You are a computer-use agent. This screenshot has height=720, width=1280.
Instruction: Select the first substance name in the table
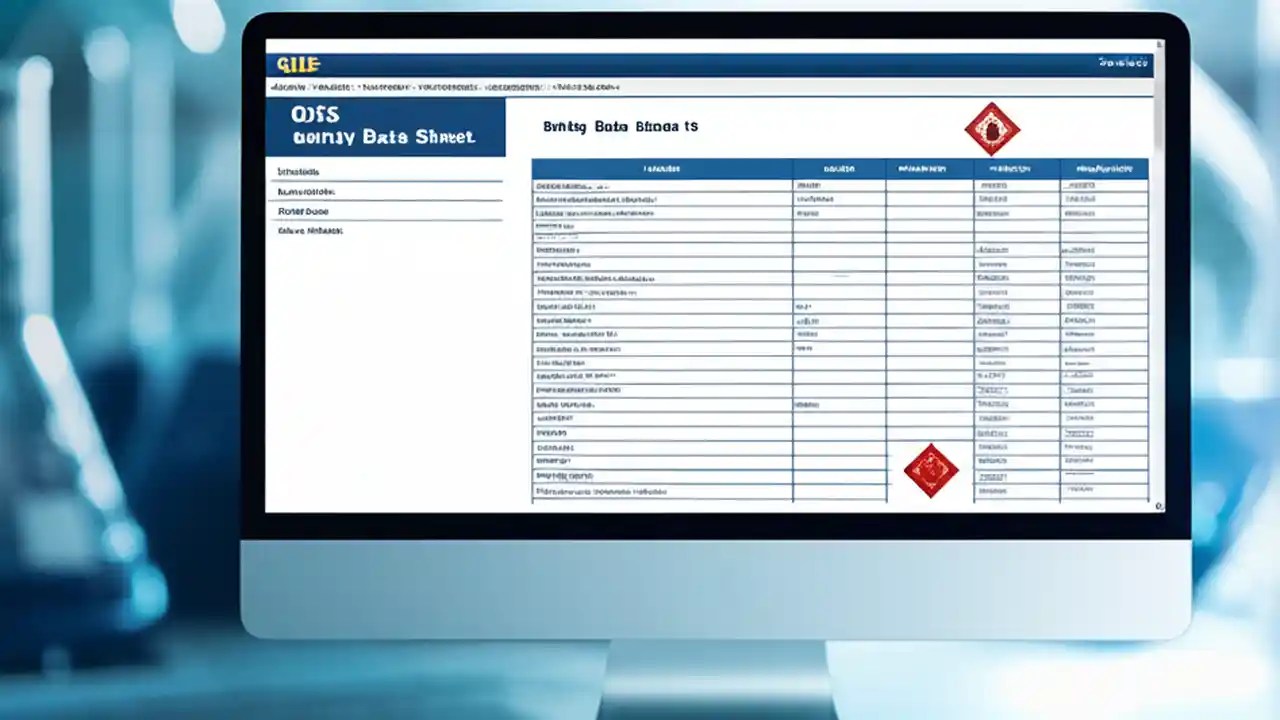[x=575, y=184]
